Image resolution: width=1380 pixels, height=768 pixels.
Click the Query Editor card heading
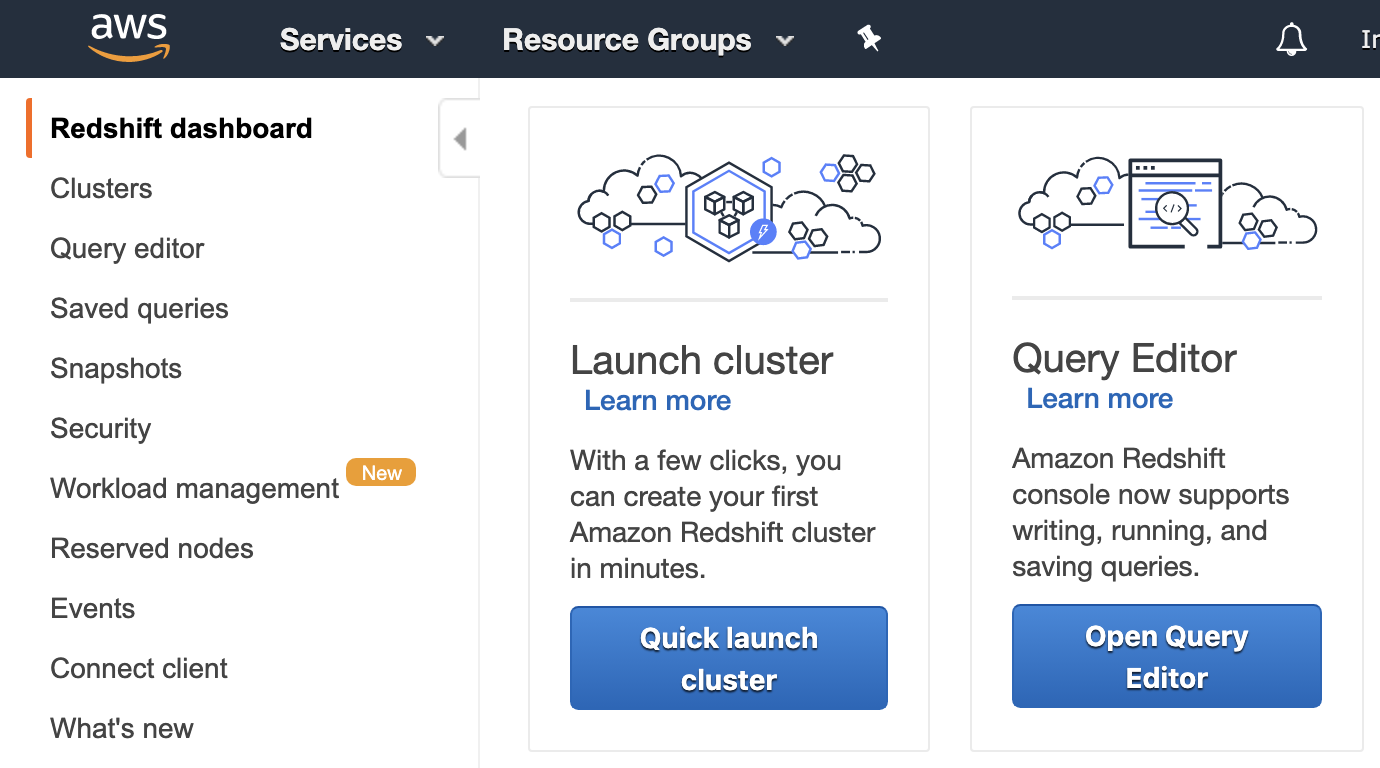coord(1124,358)
